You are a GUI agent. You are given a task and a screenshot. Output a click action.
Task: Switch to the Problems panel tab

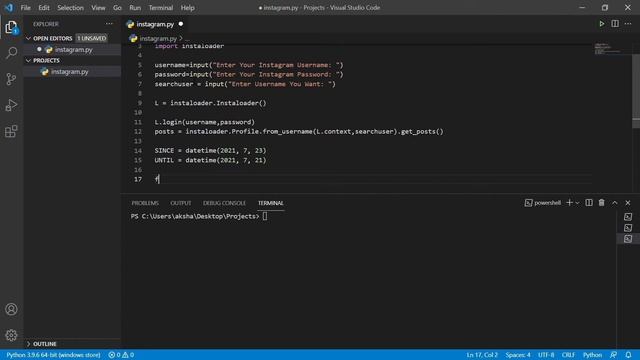coord(145,203)
